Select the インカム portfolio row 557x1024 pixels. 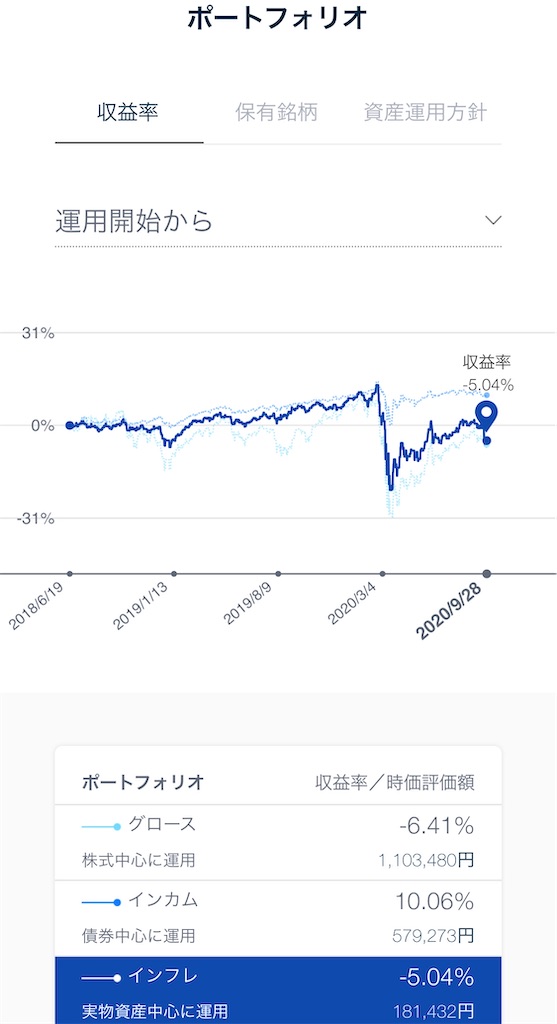pyautogui.click(x=278, y=918)
